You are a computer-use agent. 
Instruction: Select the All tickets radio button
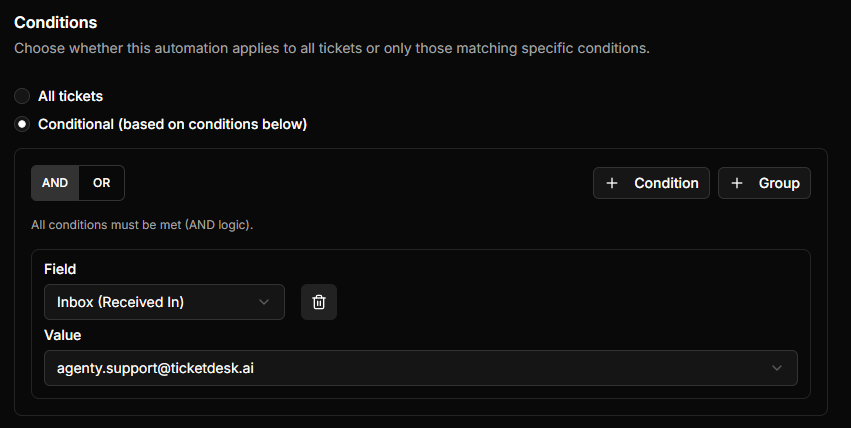22,97
